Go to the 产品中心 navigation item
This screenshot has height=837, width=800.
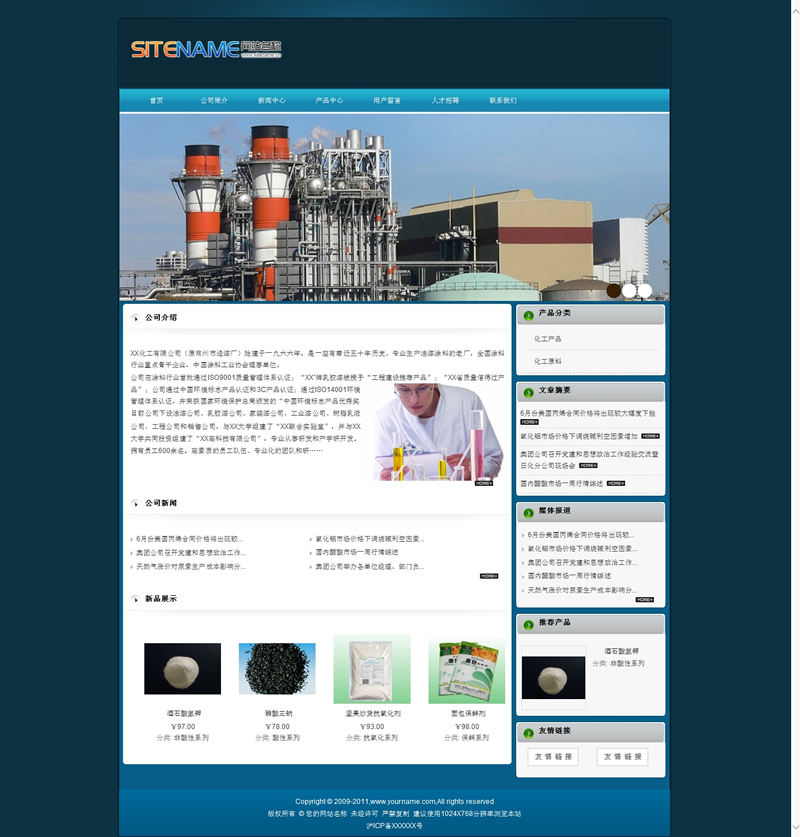pyautogui.click(x=329, y=101)
